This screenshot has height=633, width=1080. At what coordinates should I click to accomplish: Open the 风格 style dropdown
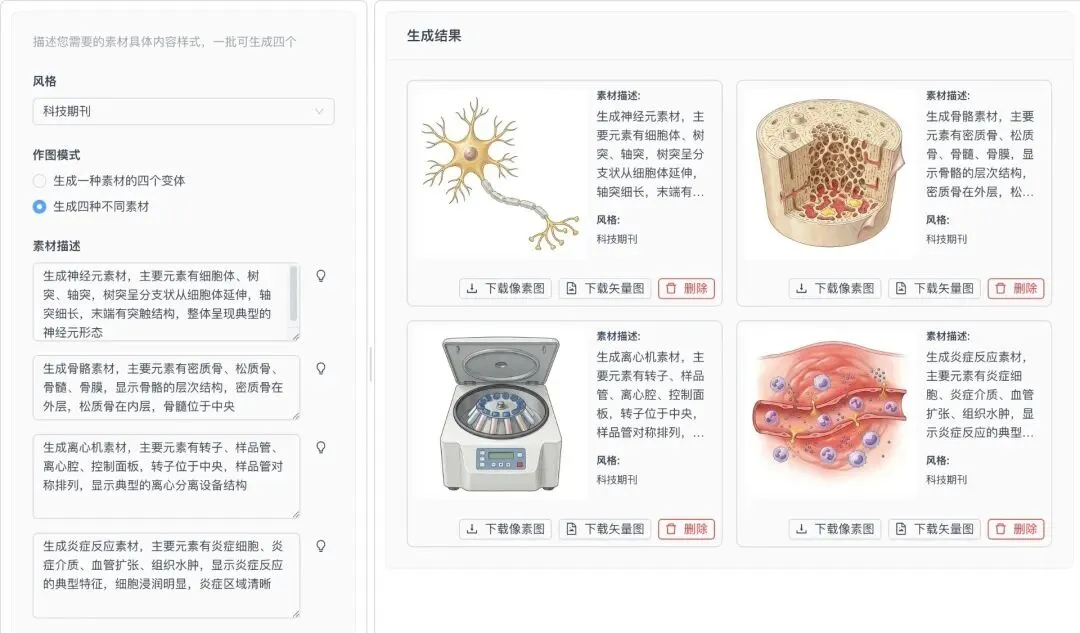tap(183, 112)
